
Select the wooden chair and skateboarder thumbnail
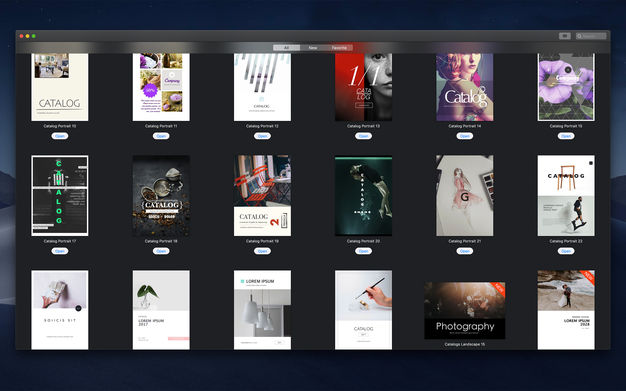[566, 196]
